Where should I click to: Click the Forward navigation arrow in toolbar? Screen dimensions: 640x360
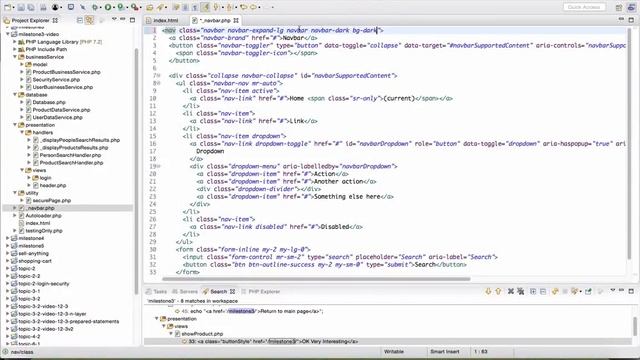(x=254, y=7)
